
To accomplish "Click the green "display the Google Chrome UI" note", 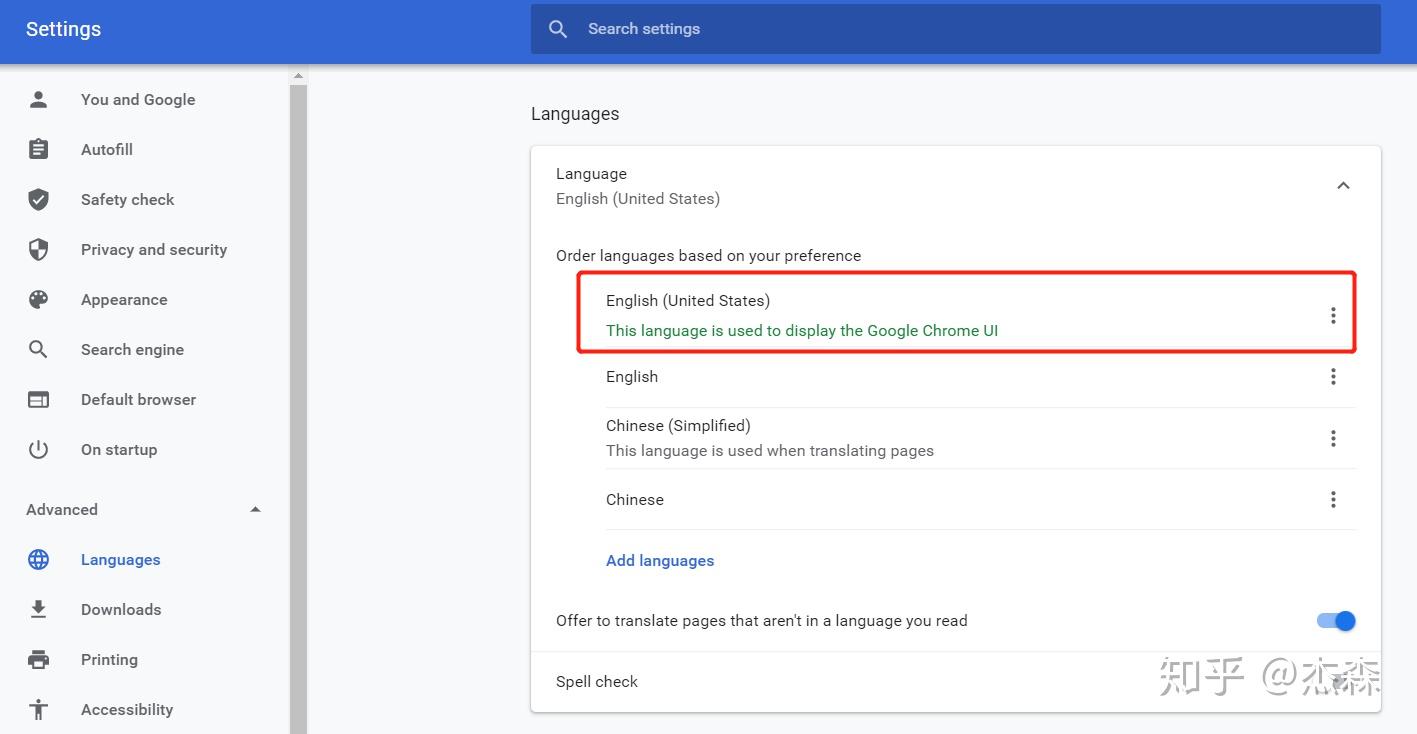I will (x=802, y=330).
